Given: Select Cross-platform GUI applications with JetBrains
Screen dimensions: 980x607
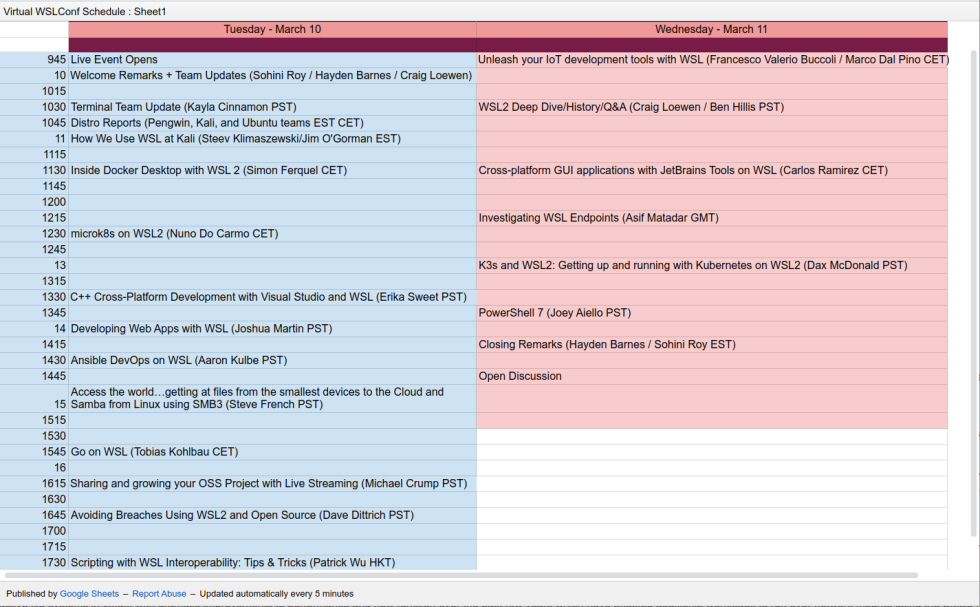Looking at the screenshot, I should [712, 171].
